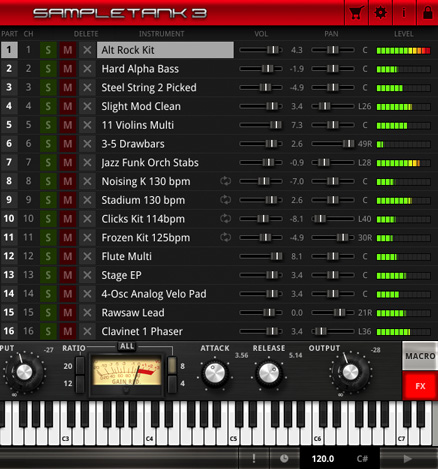Click the clock metronome icon
Image resolution: width=438 pixels, height=469 pixels.
point(284,458)
